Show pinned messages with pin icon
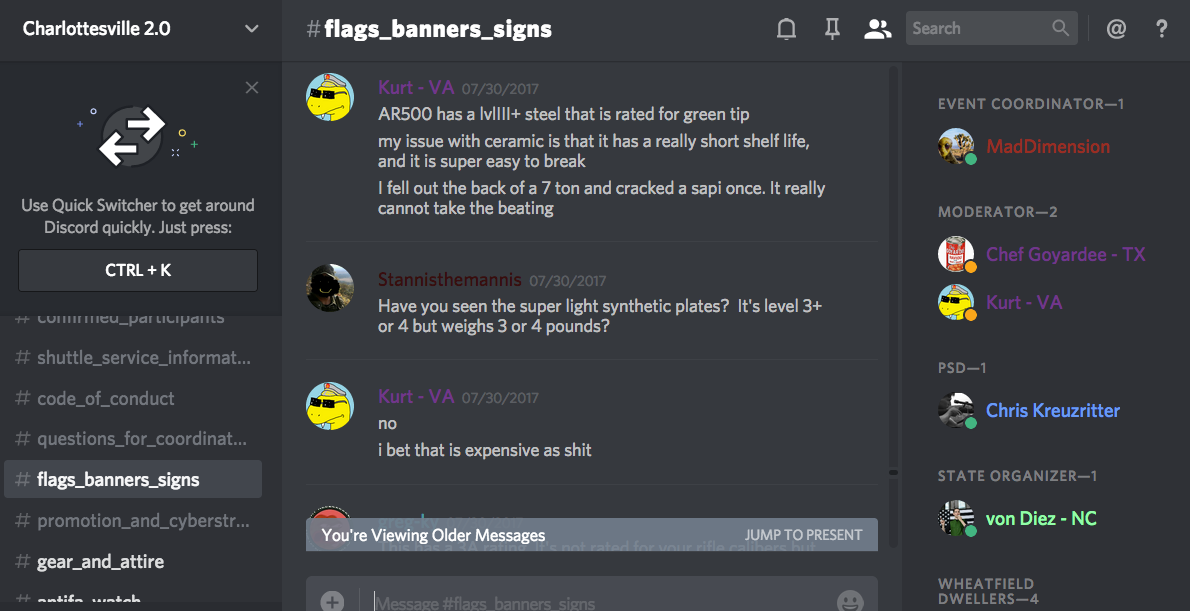The width and height of the screenshot is (1190, 611). click(x=833, y=29)
